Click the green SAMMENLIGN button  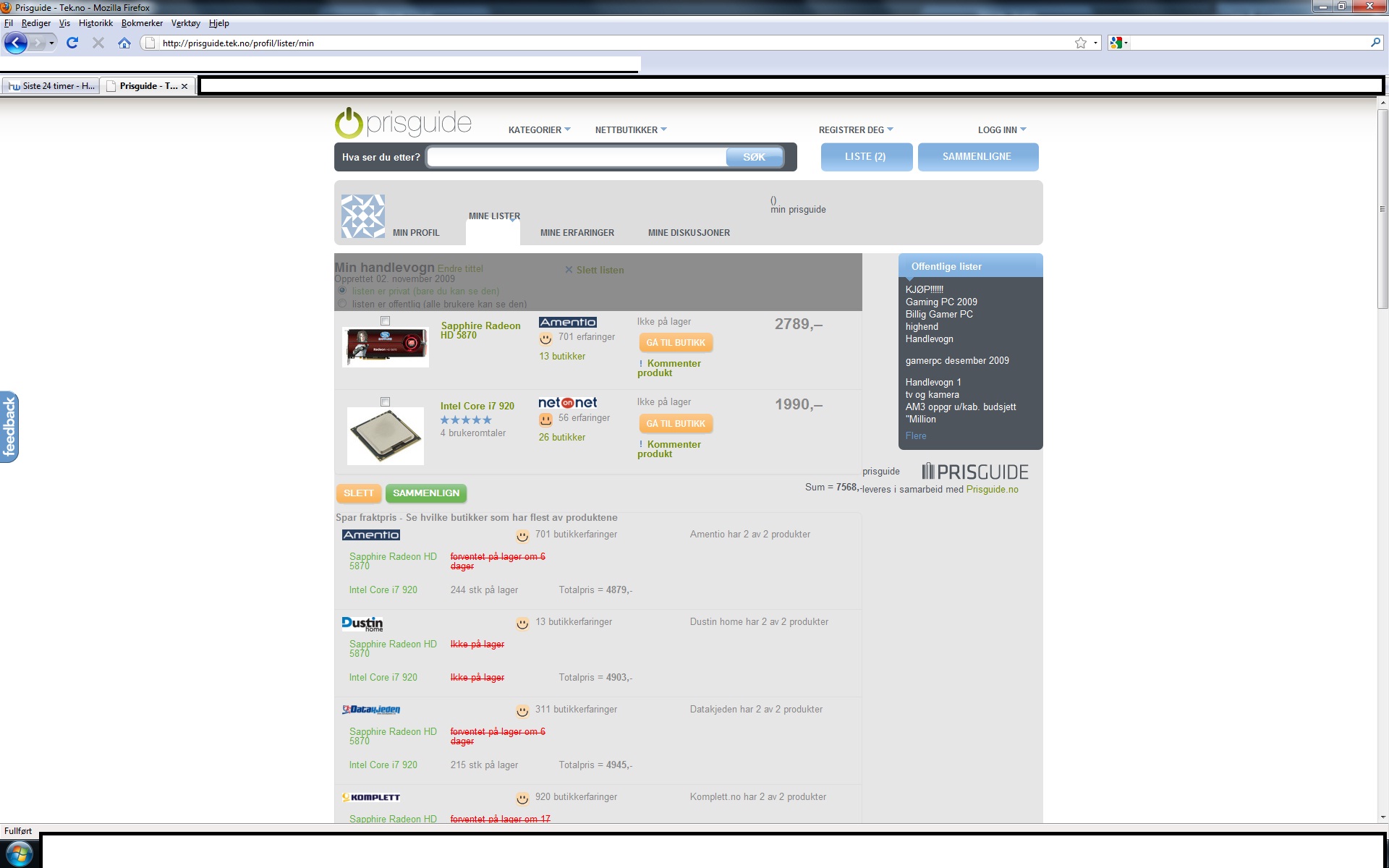point(426,493)
